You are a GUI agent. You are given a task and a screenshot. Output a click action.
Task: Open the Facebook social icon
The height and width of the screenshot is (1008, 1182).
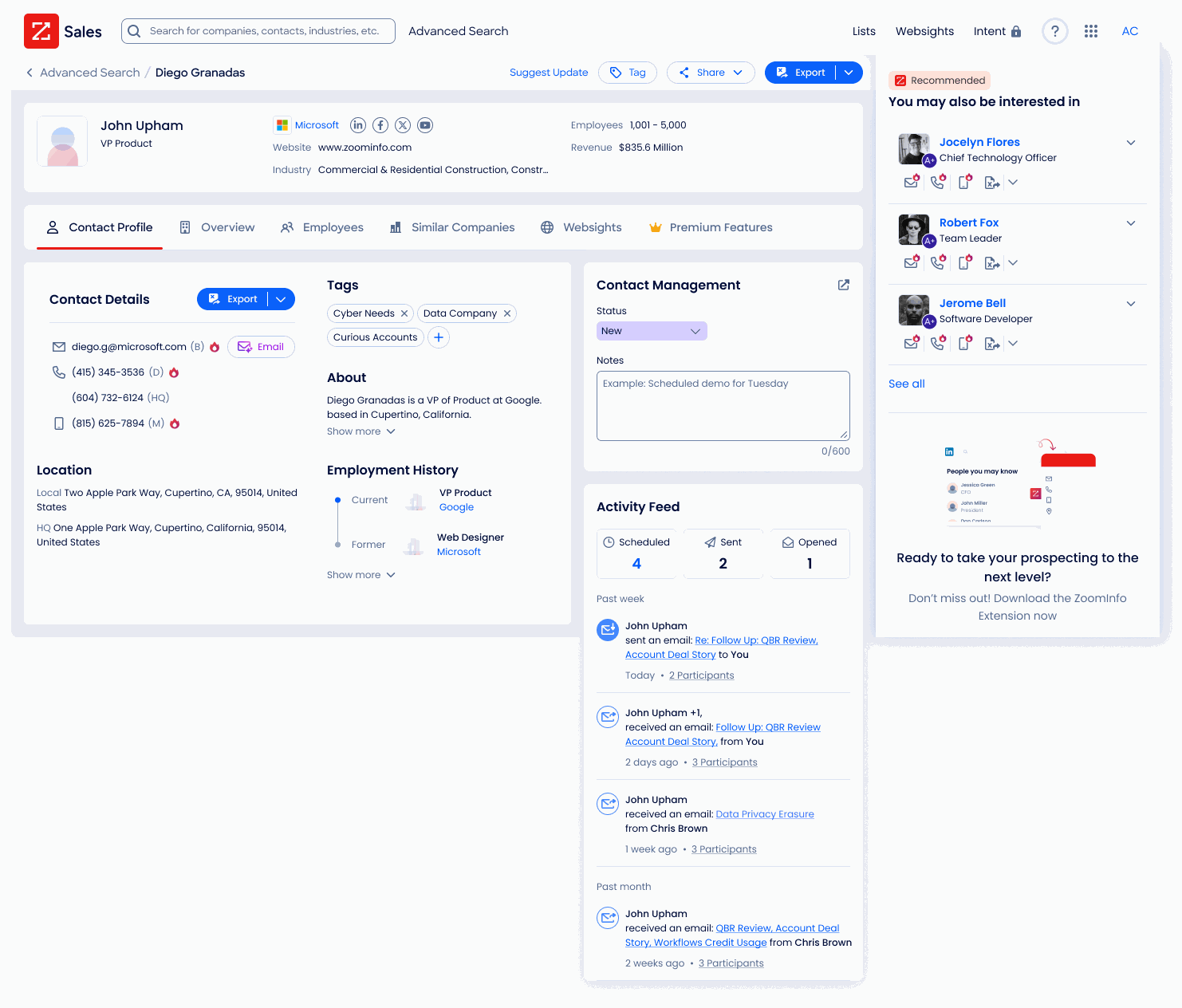[x=380, y=125]
